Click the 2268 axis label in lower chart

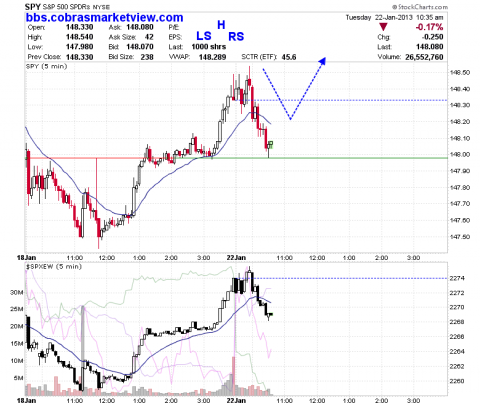[x=456, y=322]
